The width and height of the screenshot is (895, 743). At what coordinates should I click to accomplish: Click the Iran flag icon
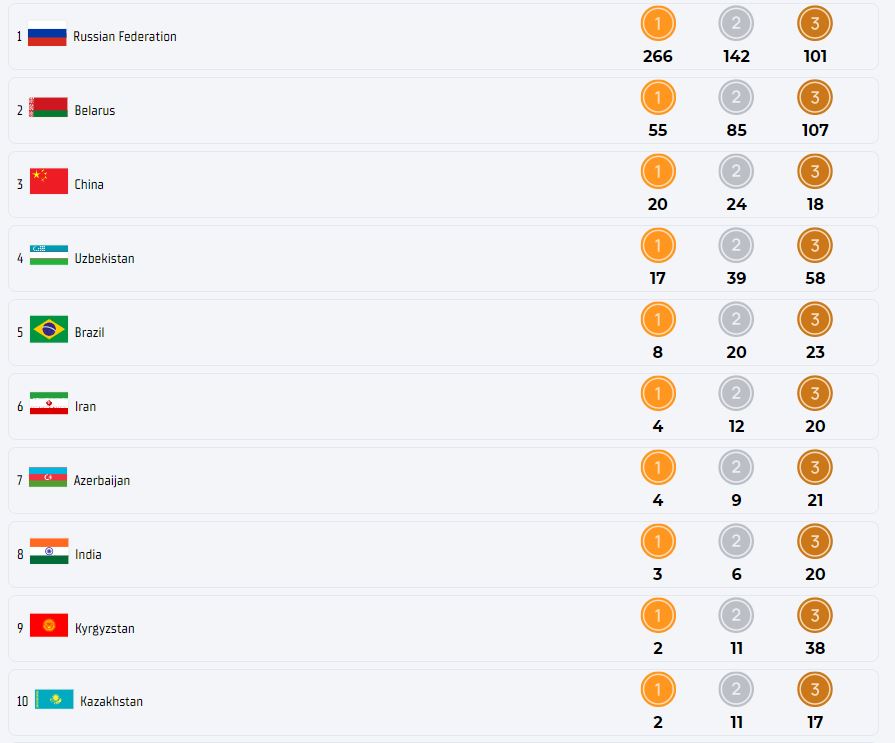(49, 405)
